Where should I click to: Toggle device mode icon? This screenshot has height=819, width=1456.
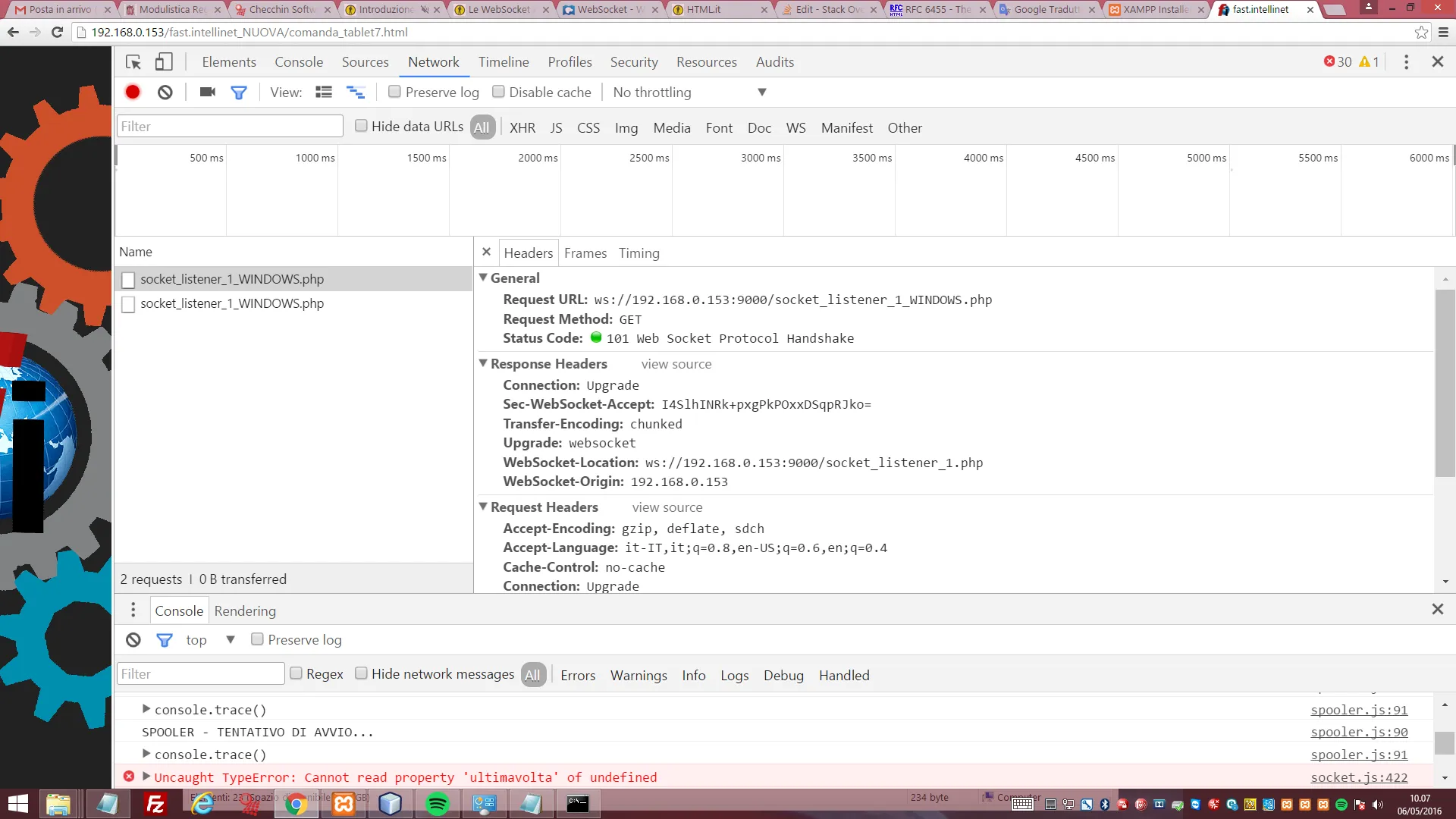pos(164,62)
